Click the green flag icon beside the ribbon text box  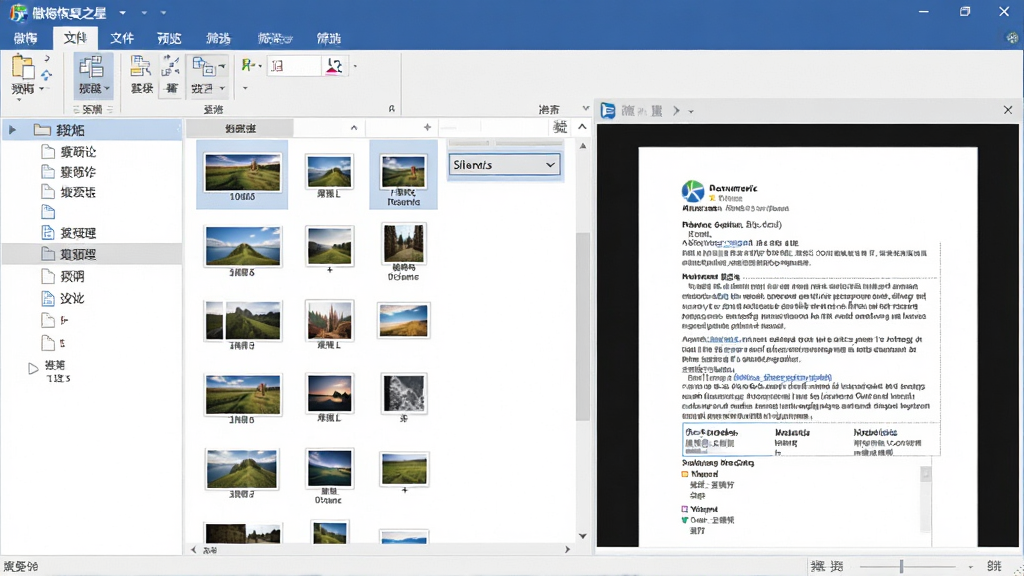[x=248, y=65]
